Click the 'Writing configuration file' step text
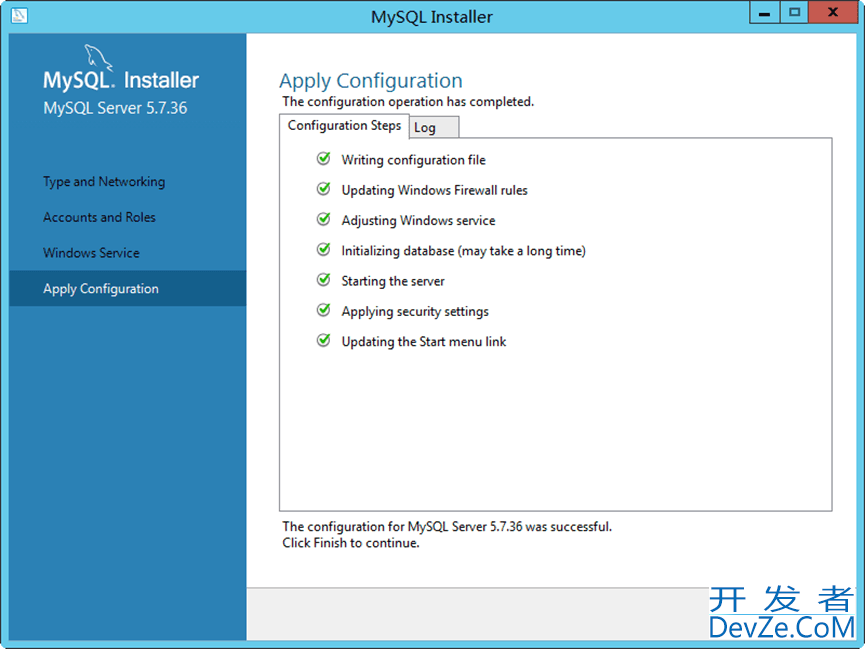 (414, 160)
